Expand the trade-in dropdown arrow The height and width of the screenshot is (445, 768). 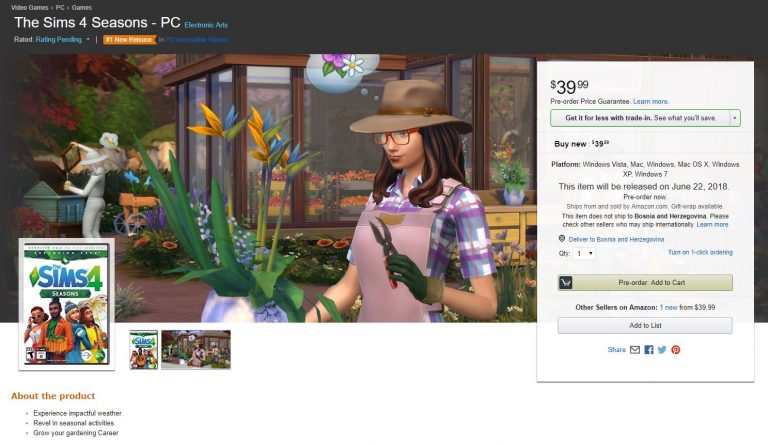point(734,118)
